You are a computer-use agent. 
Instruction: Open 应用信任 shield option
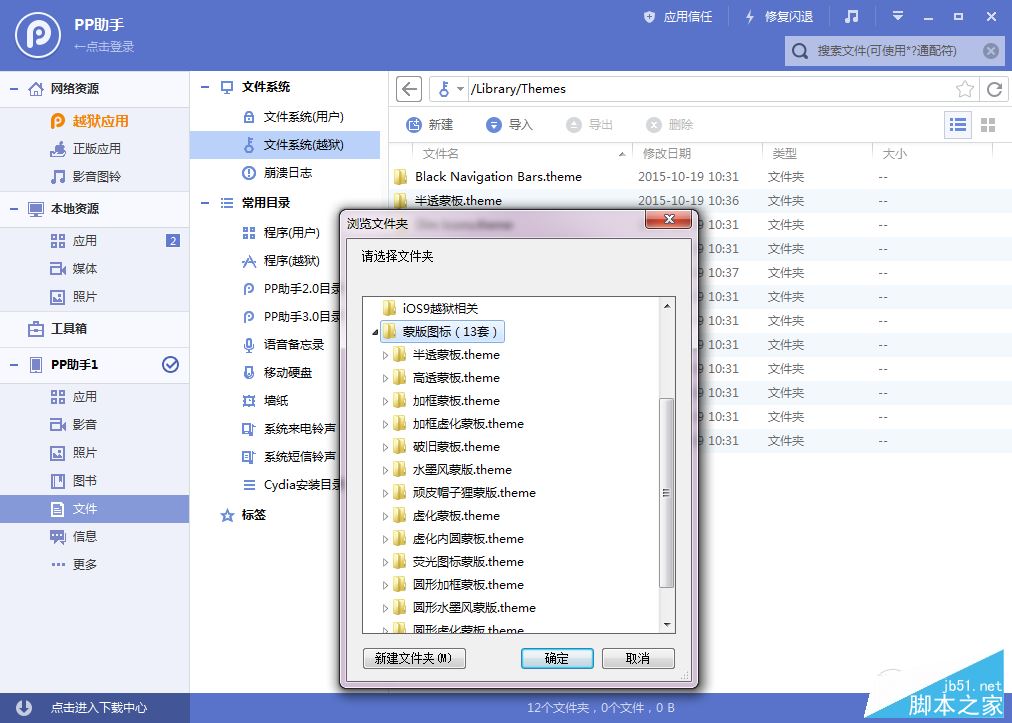click(x=678, y=17)
